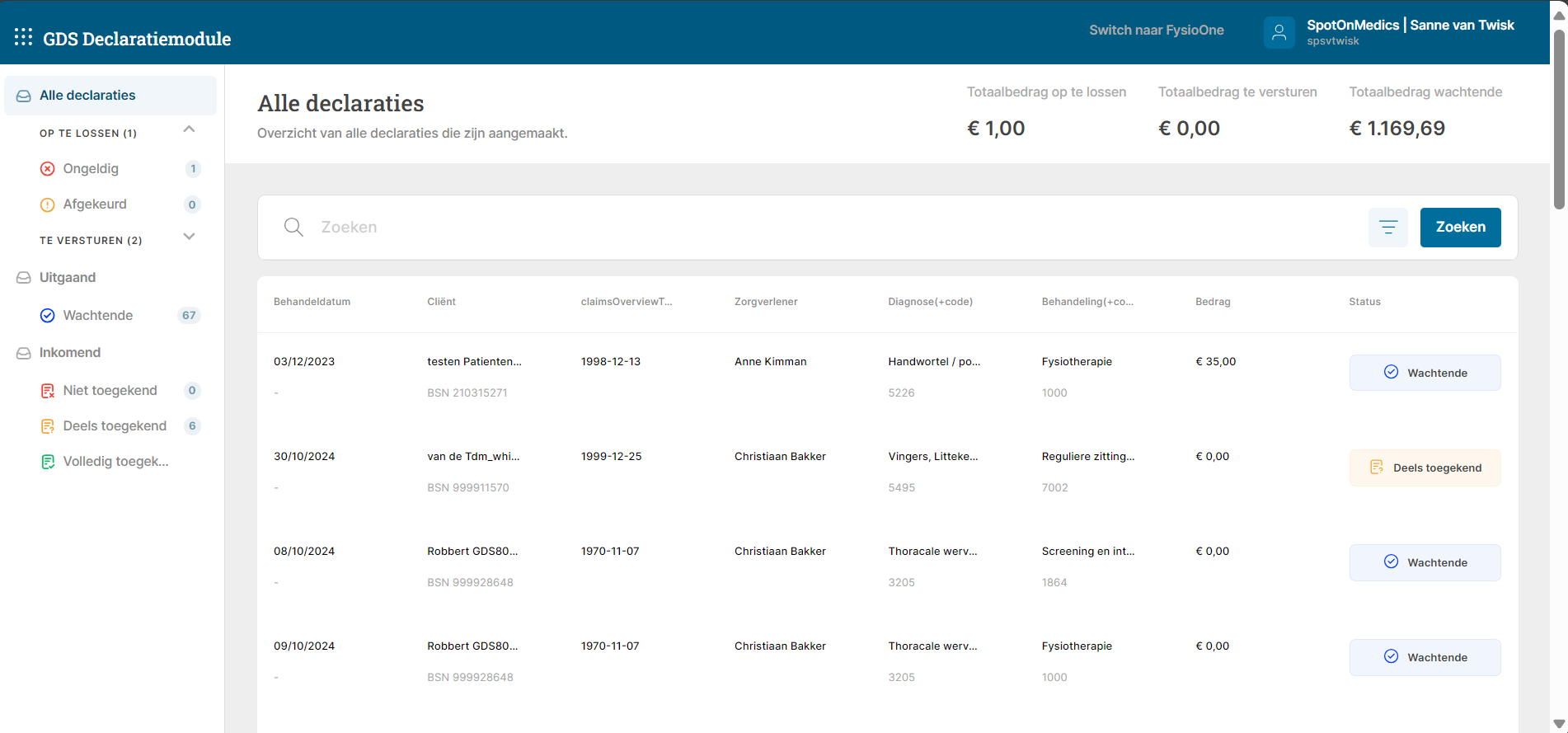Viewport: 1568px width, 733px height.
Task: Collapse the Op te lossen section
Action: (x=189, y=129)
